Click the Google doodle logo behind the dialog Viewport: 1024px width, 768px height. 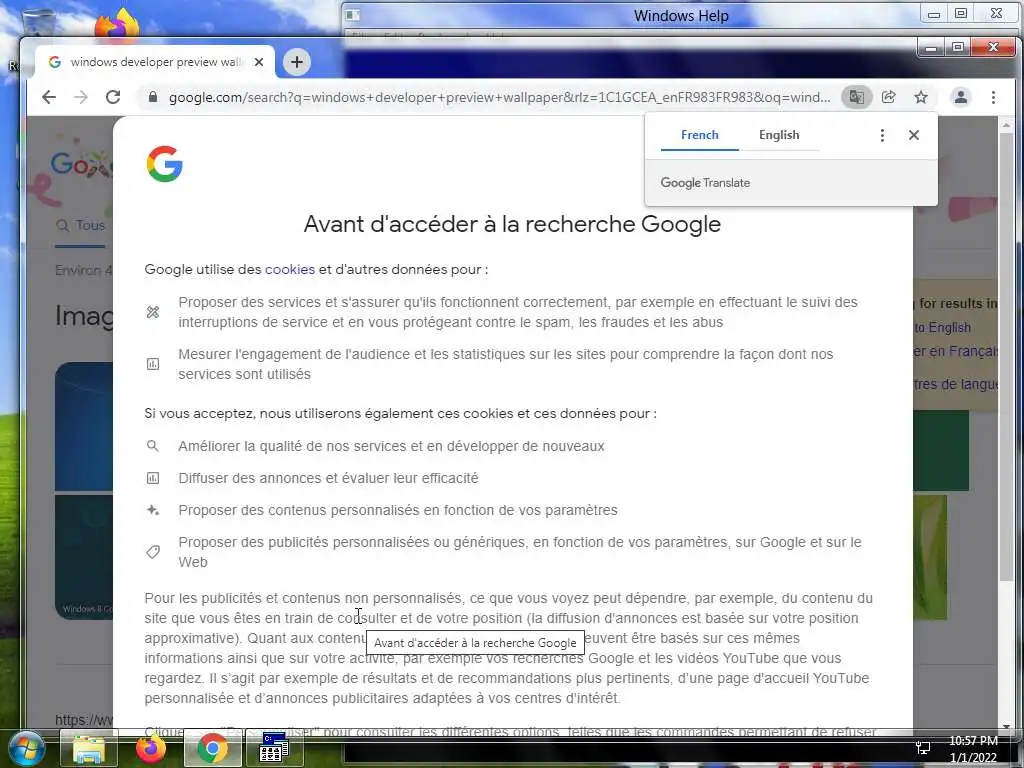[82, 163]
